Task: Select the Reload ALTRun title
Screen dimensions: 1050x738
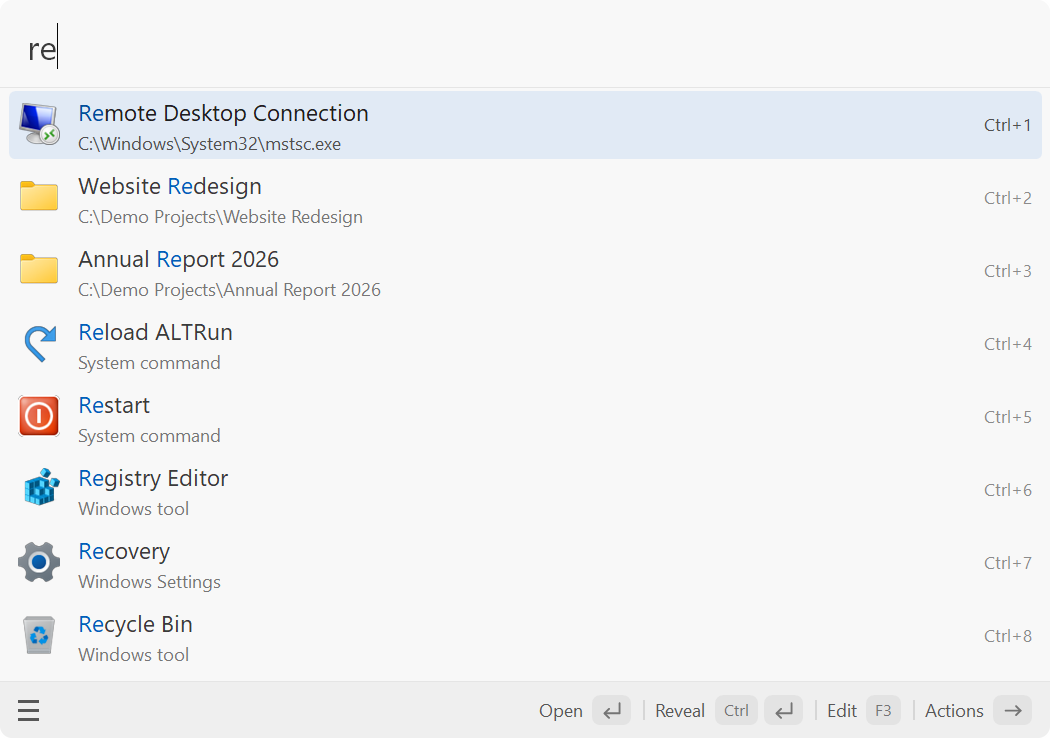Action: coord(155,332)
